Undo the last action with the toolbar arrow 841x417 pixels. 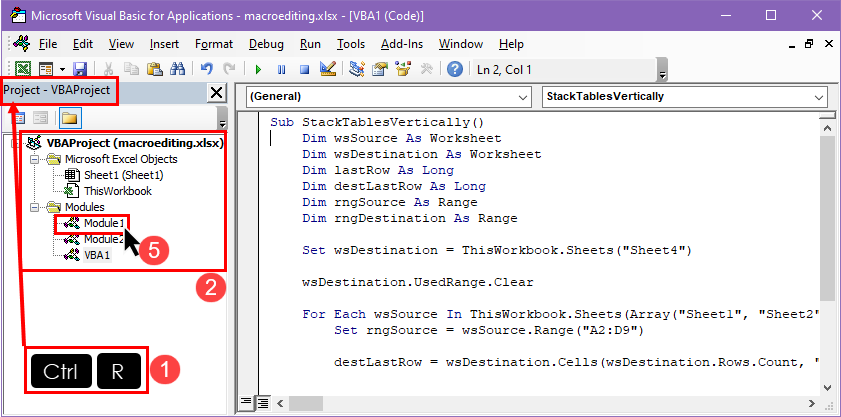click(x=206, y=69)
